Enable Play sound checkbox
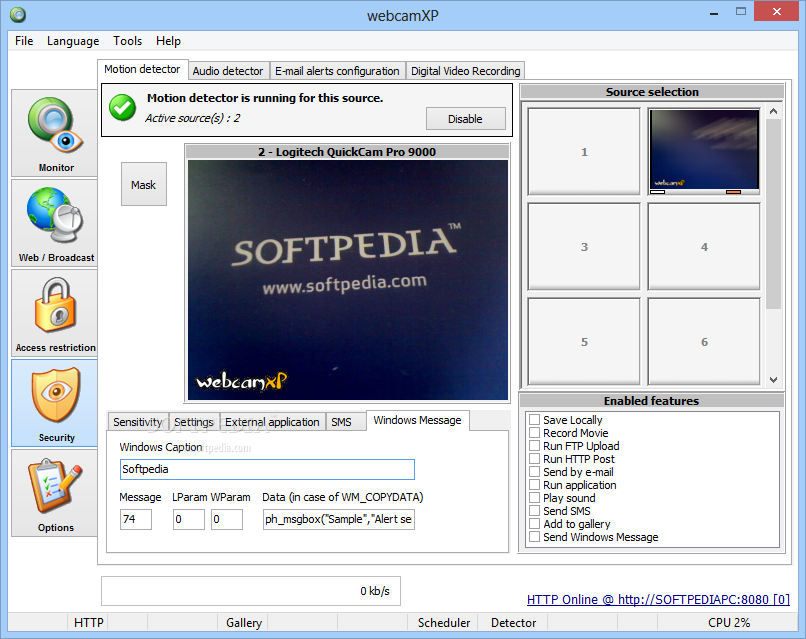This screenshot has width=806, height=639. (535, 498)
